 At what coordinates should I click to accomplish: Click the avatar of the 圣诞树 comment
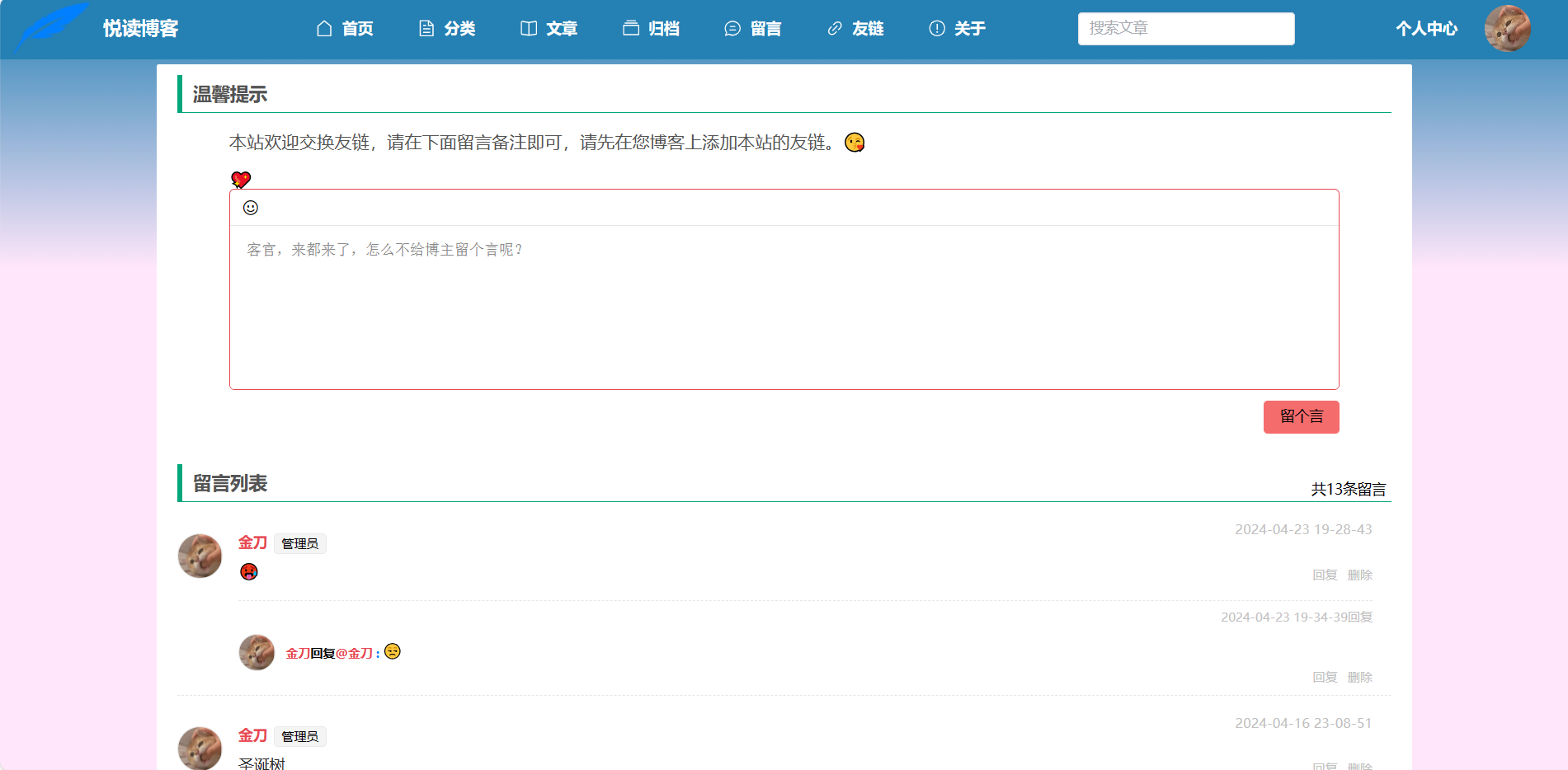tap(200, 749)
